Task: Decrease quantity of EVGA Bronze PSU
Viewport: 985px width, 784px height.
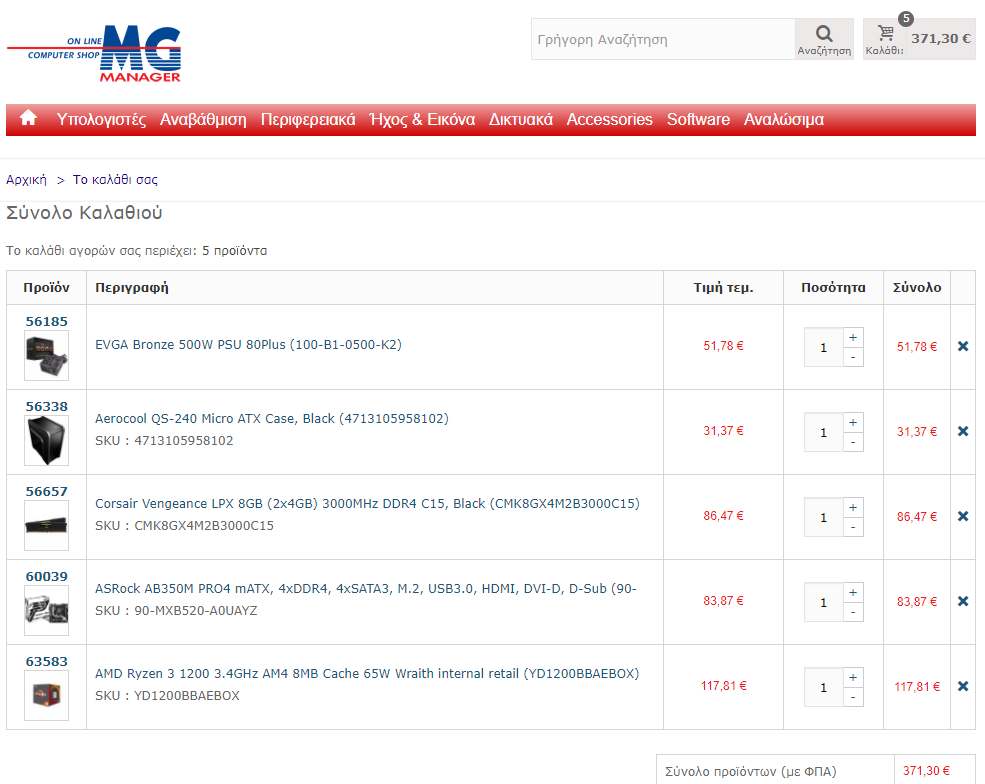Action: 853,357
